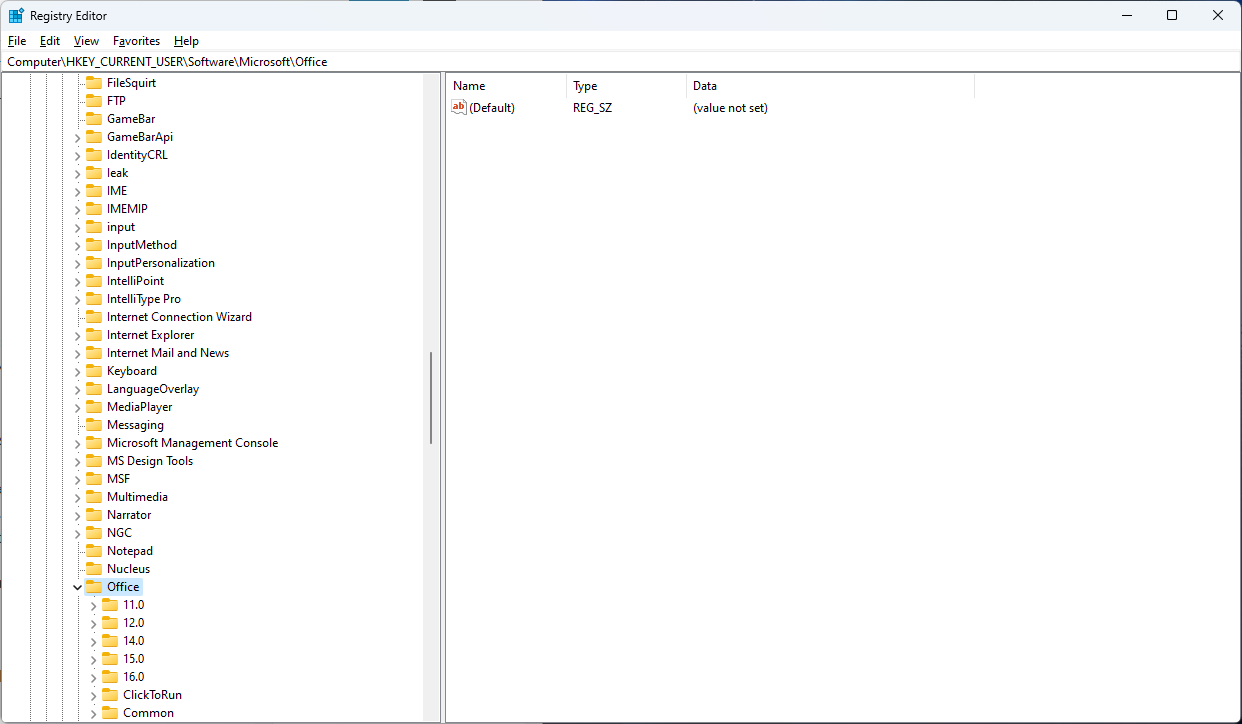Click the folder icon beside Internet Explorer
This screenshot has width=1242, height=724.
point(94,335)
